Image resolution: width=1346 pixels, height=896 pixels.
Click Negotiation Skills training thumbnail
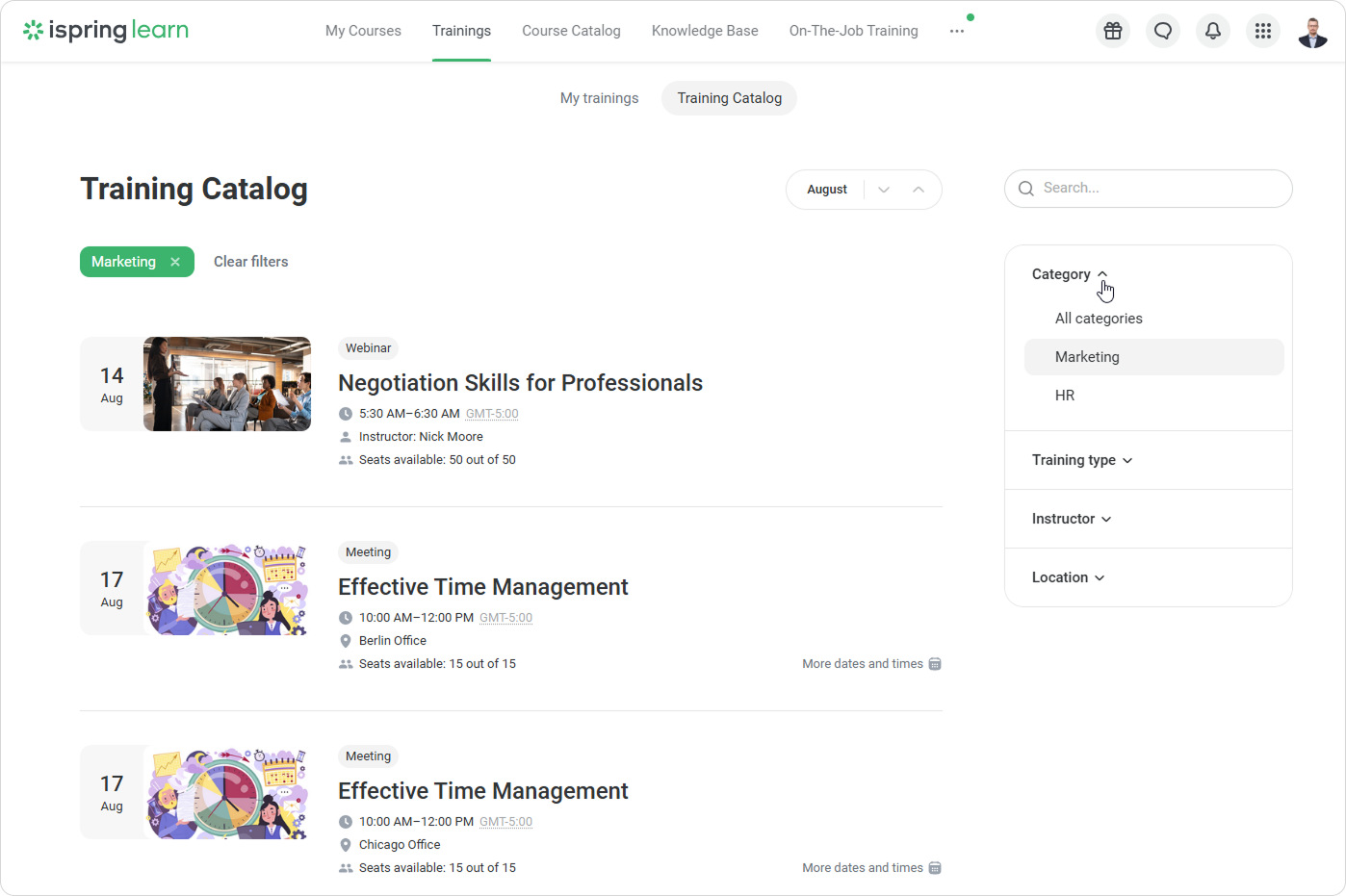coord(227,384)
